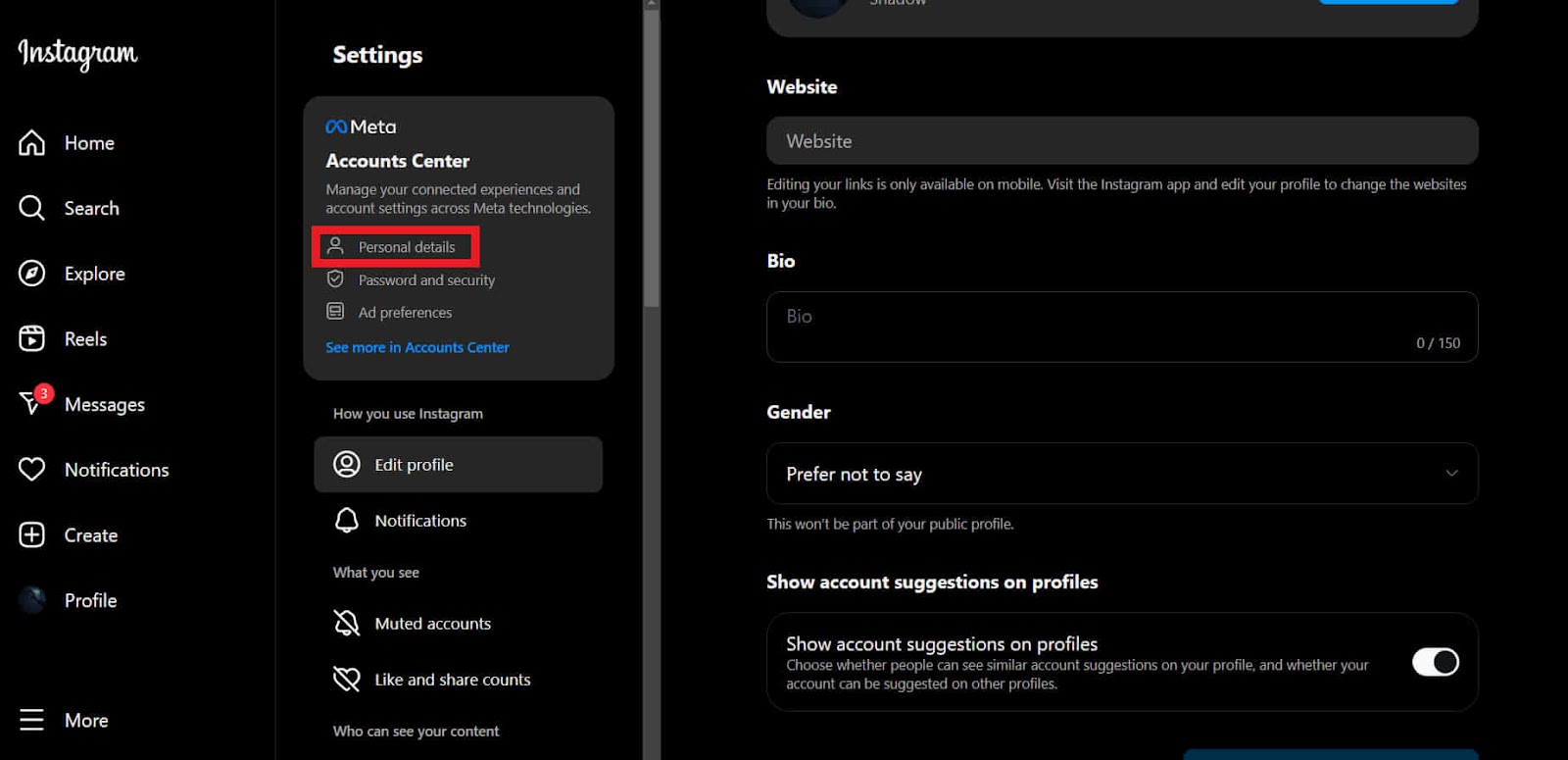Click the Personal details person icon
The width and height of the screenshot is (1568, 760).
click(x=335, y=246)
